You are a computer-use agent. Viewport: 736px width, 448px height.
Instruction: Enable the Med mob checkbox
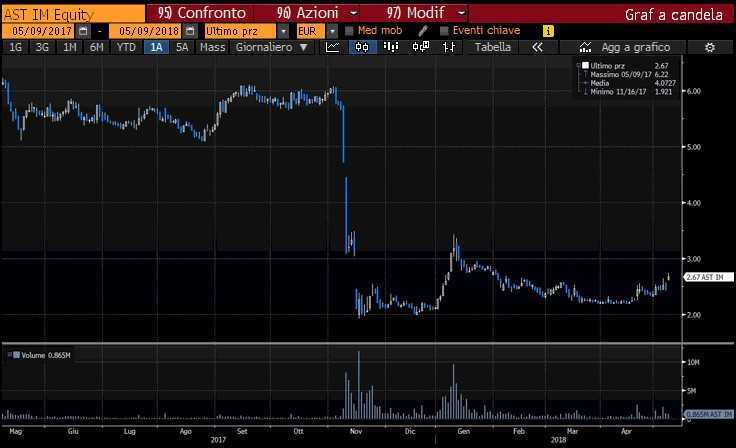pos(349,31)
